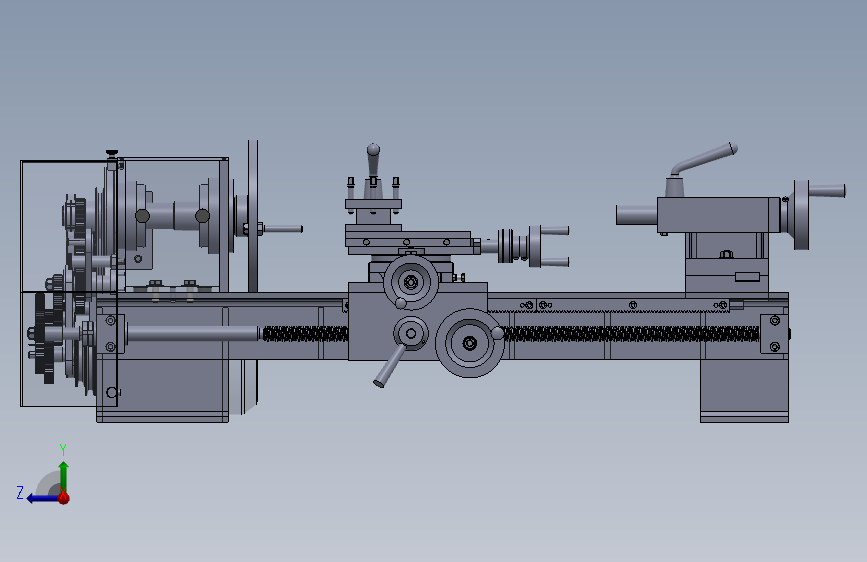Select the tailstock quill protruding toward the carriage

coord(636,215)
